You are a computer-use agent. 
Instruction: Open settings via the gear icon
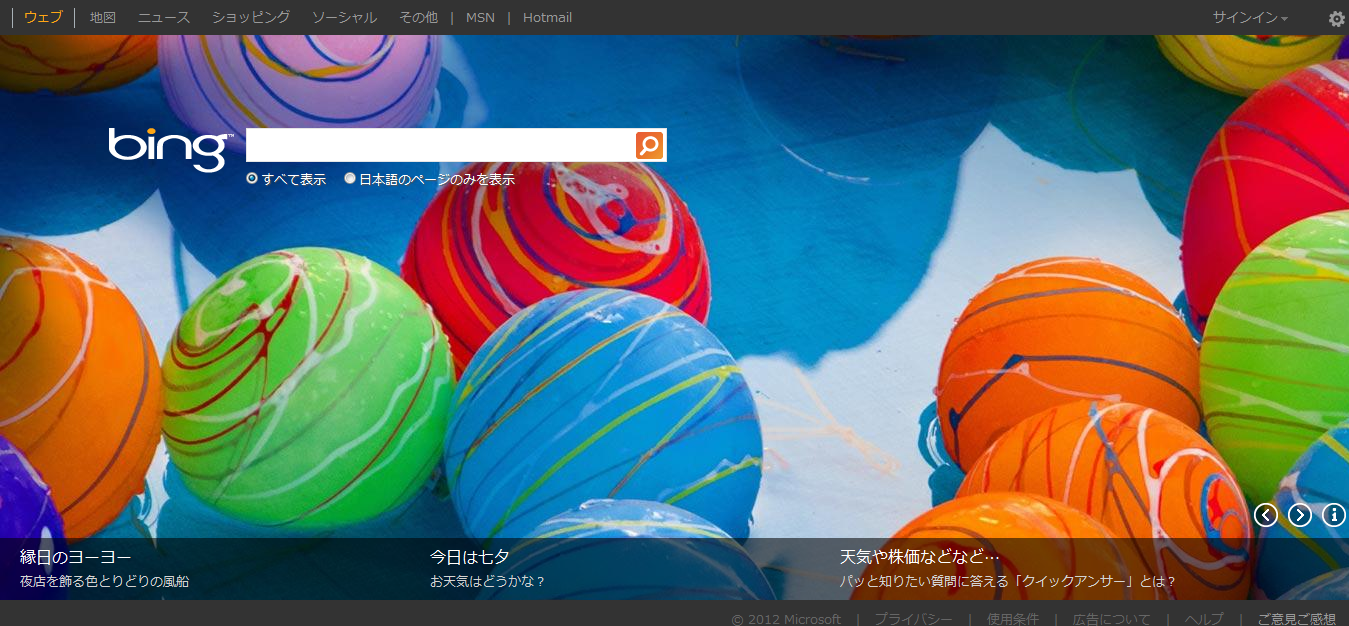[x=1336, y=18]
